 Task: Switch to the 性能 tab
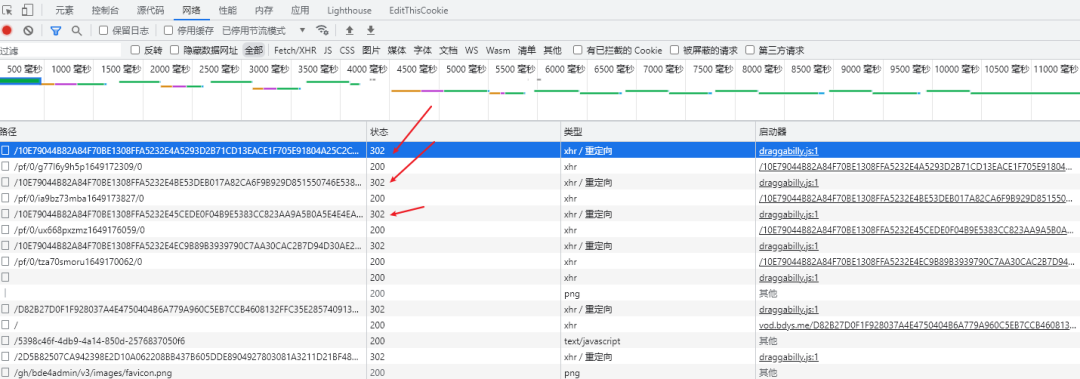pos(227,10)
